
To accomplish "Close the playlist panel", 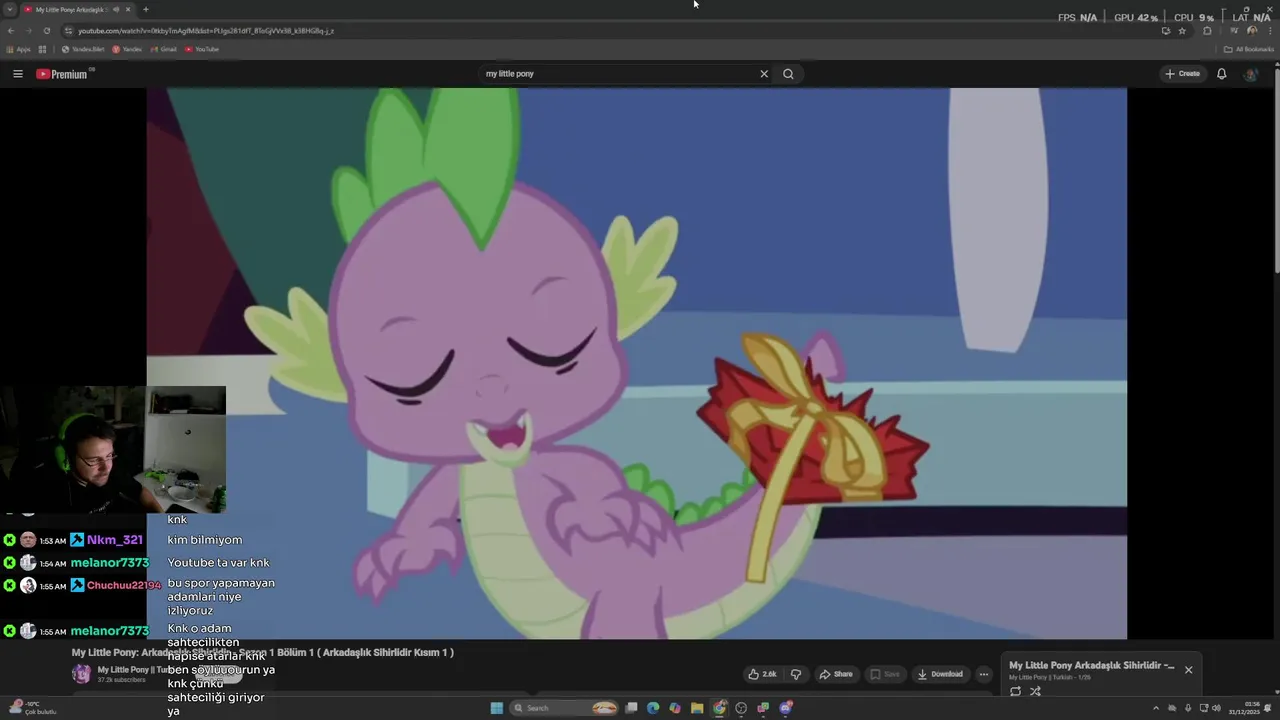I will pyautogui.click(x=1188, y=670).
